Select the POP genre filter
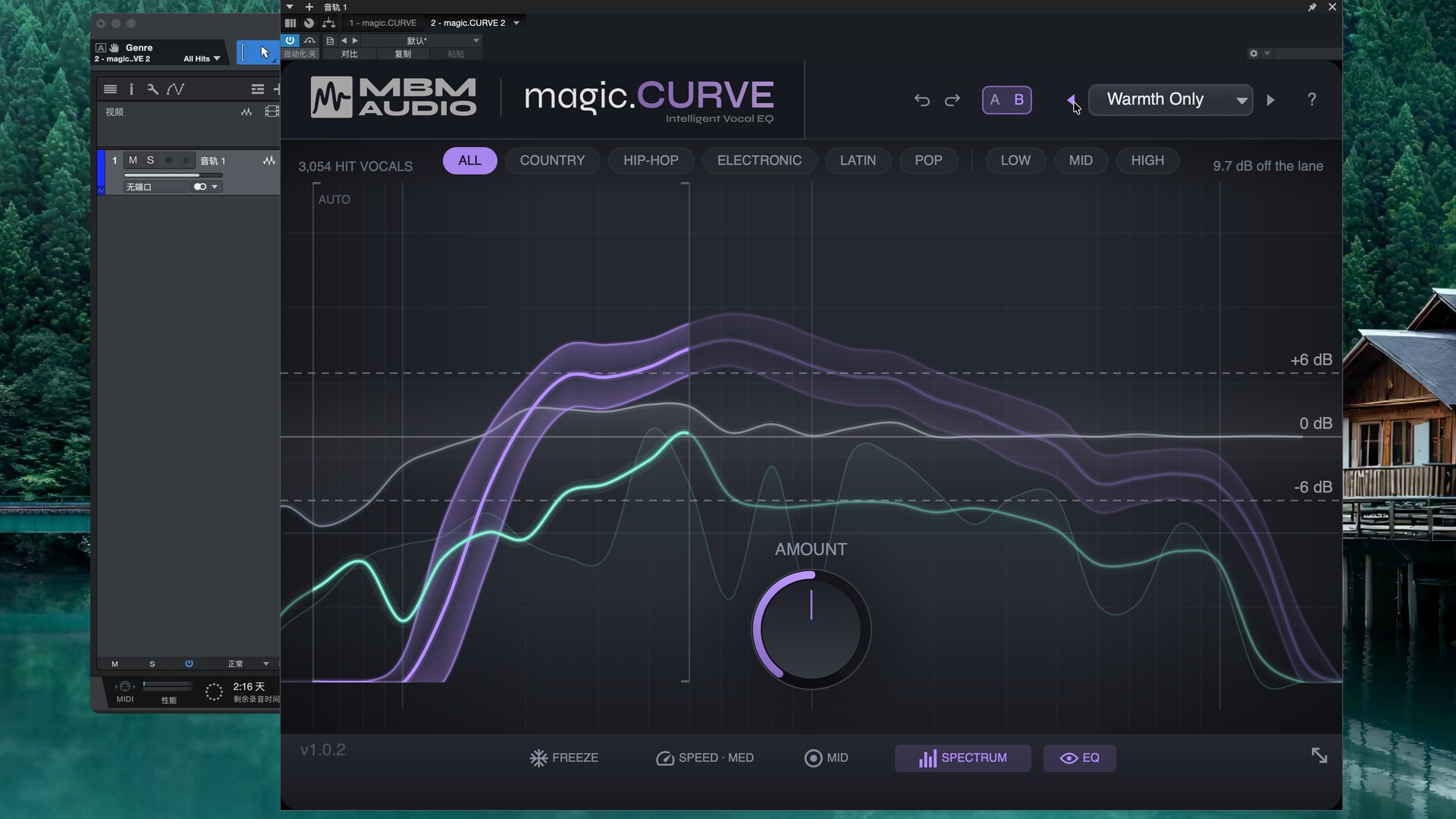Screen dimensions: 1456x819 (x=929, y=161)
